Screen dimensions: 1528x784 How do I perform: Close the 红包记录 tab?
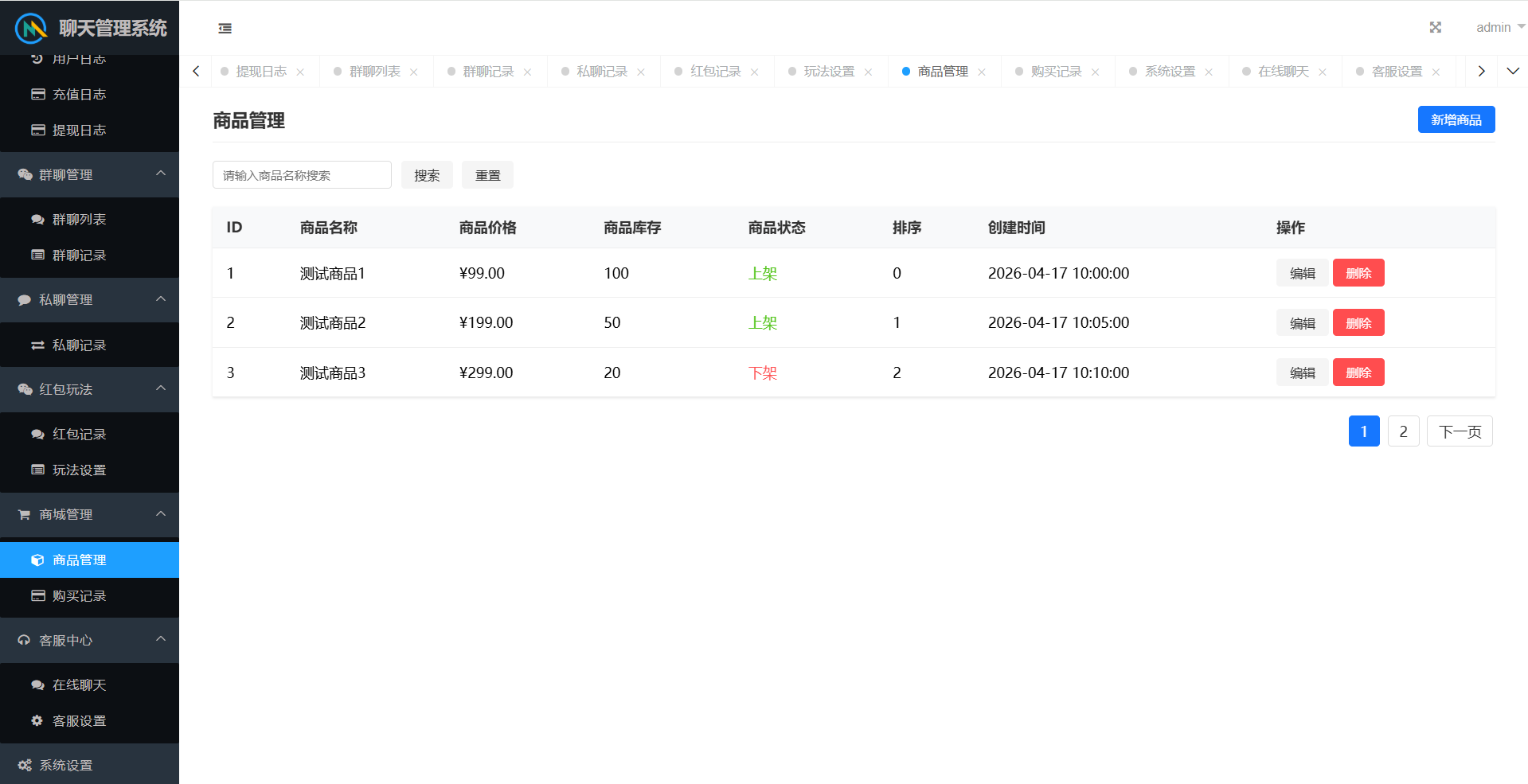coord(754,72)
